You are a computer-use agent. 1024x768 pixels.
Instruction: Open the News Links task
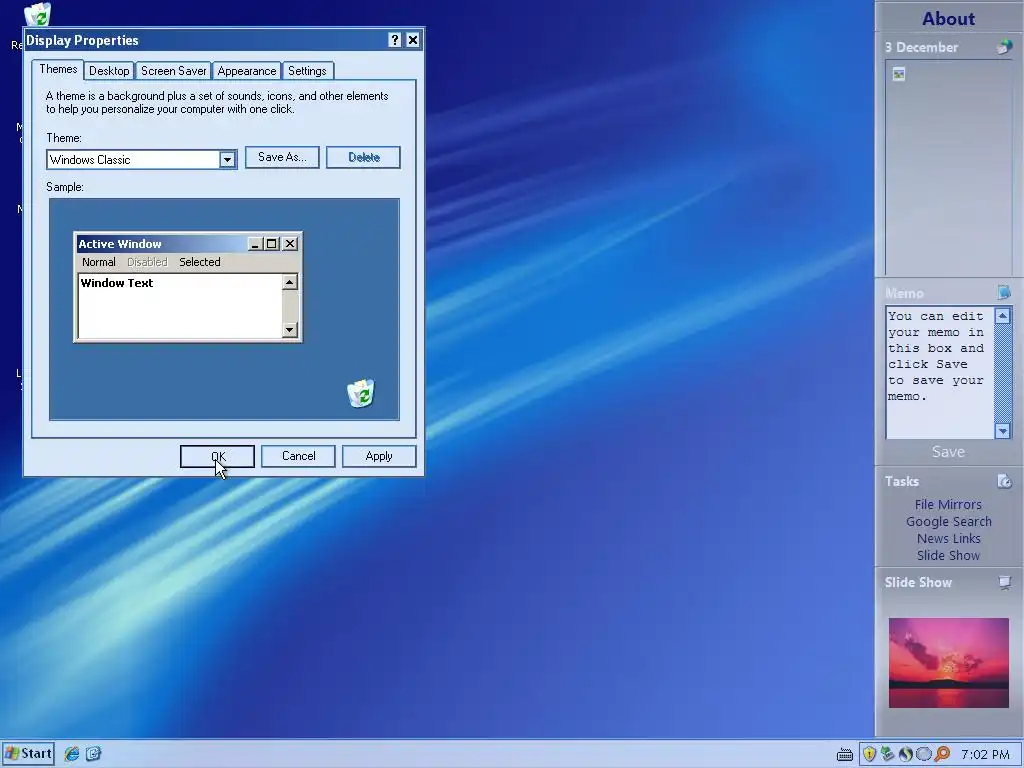(x=948, y=538)
